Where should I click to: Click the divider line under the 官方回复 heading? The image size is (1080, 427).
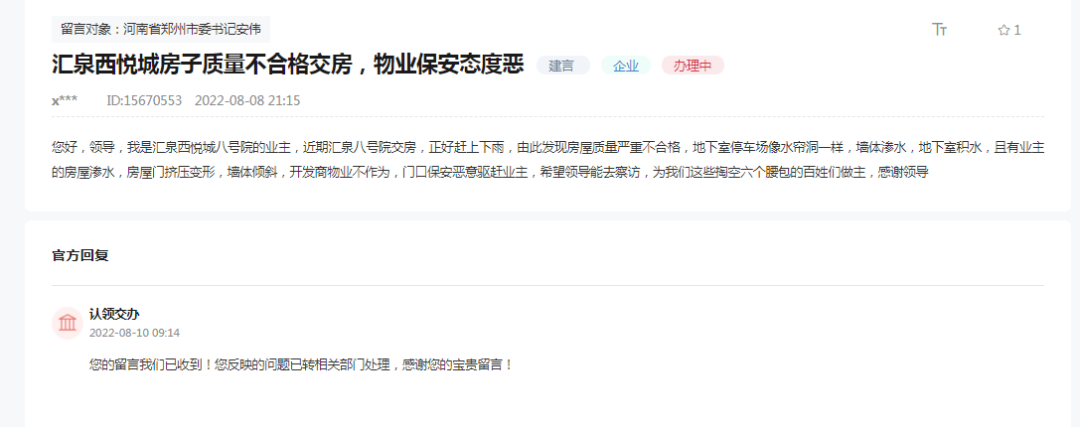pos(548,285)
